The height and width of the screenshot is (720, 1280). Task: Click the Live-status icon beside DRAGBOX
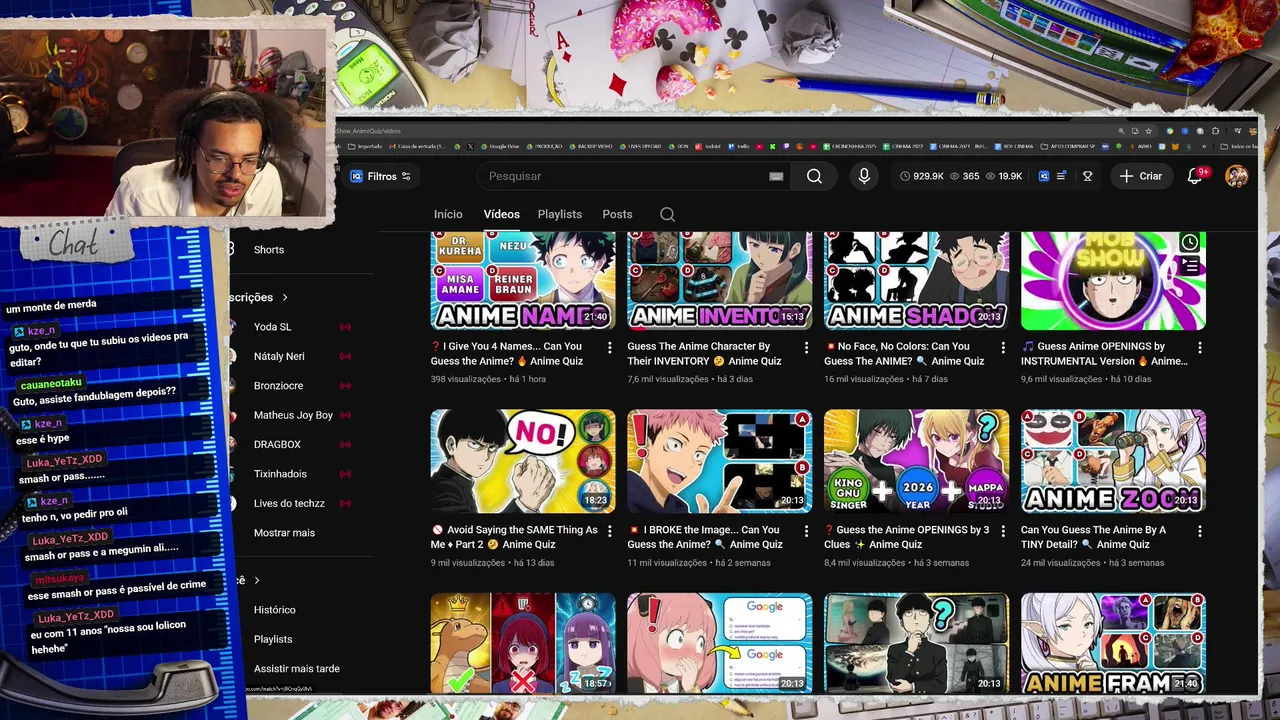pyautogui.click(x=345, y=444)
